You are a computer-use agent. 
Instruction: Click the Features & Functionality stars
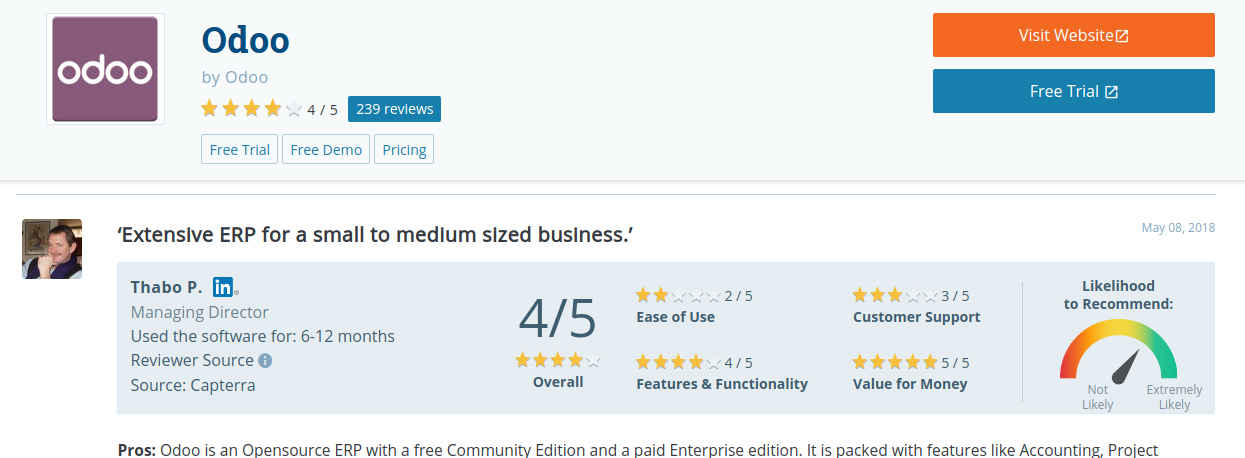pyautogui.click(x=678, y=362)
